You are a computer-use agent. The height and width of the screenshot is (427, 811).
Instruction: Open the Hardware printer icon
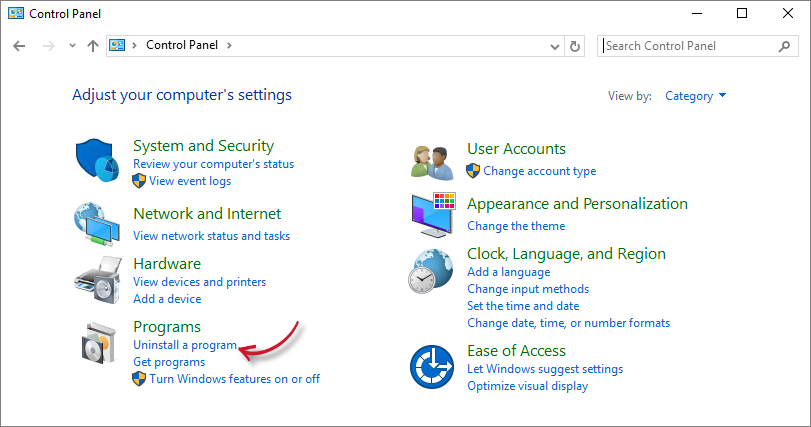[98, 280]
